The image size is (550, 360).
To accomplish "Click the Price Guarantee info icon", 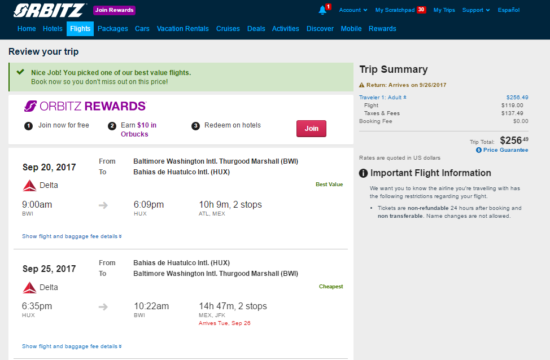I will point(478,150).
